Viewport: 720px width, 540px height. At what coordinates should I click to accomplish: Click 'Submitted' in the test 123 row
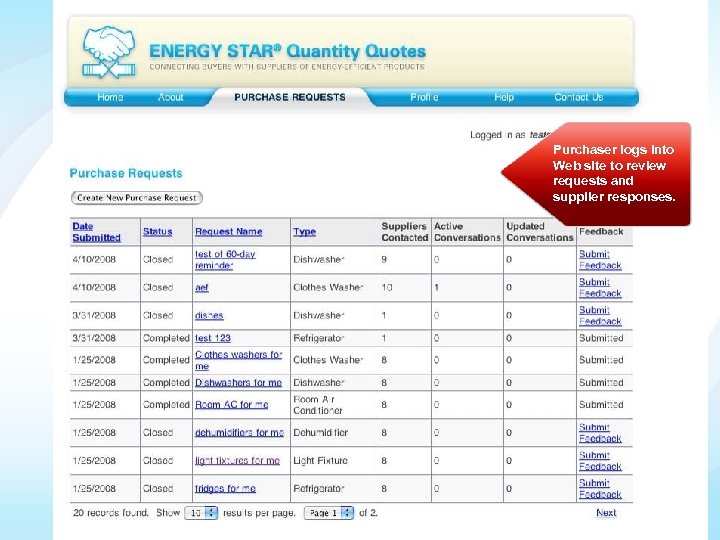601,338
